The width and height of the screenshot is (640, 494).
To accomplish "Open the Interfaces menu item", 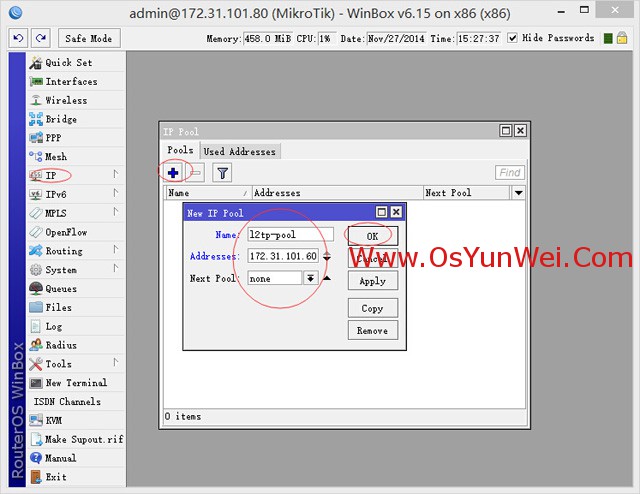I will pyautogui.click(x=76, y=82).
